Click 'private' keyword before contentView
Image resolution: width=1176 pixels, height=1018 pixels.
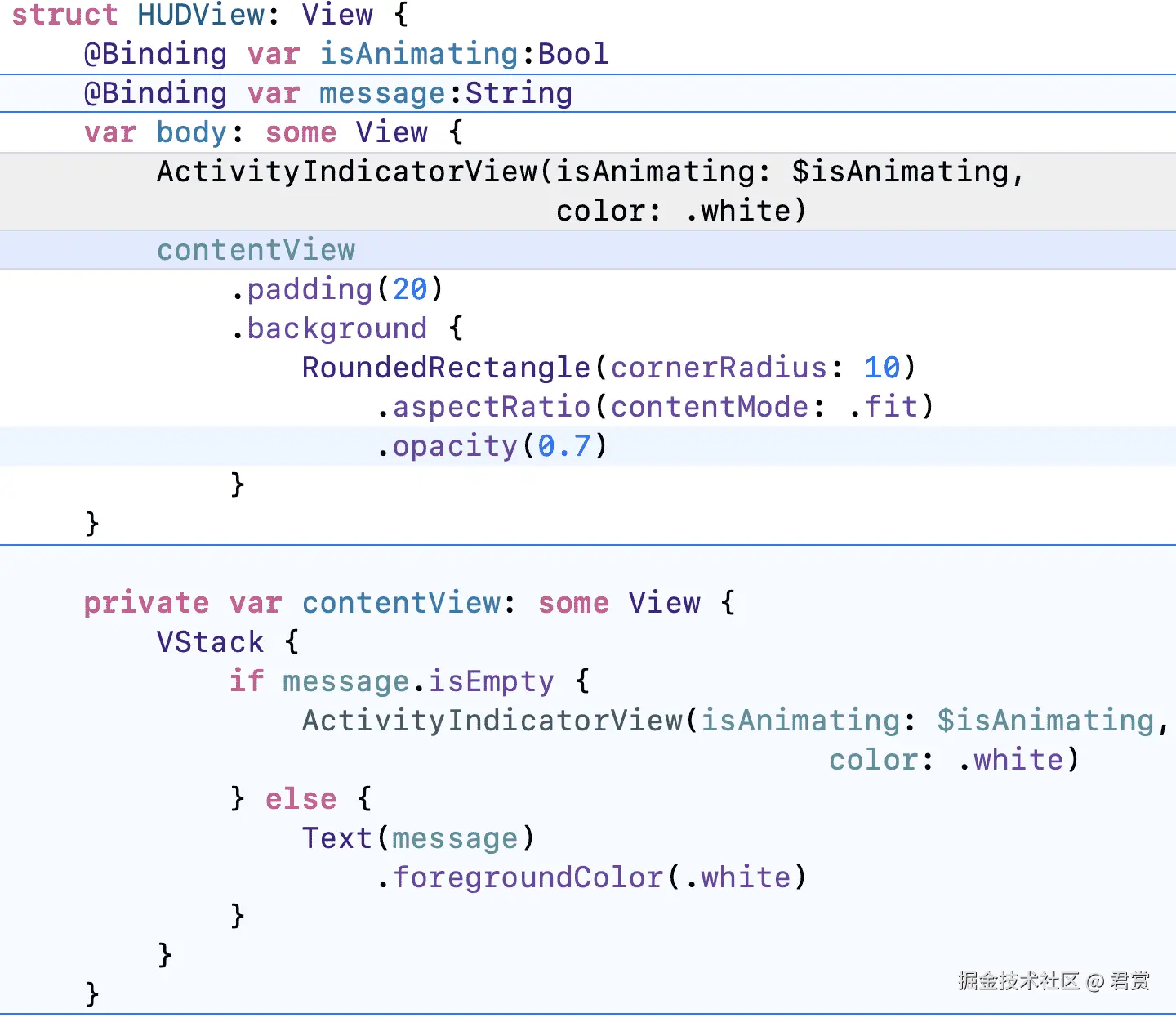point(147,603)
